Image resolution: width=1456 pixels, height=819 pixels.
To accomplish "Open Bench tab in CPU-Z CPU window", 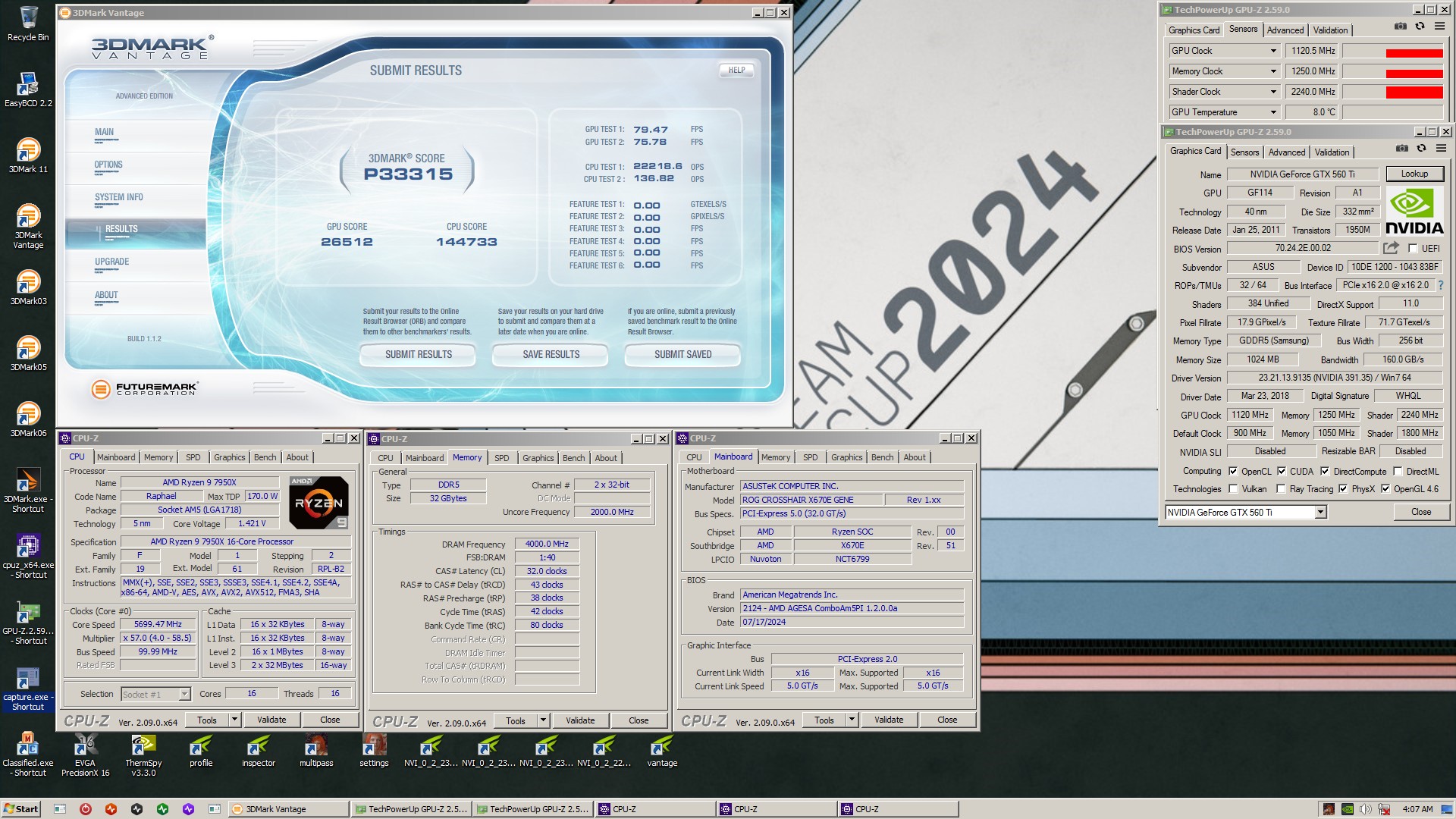I will 265,457.
